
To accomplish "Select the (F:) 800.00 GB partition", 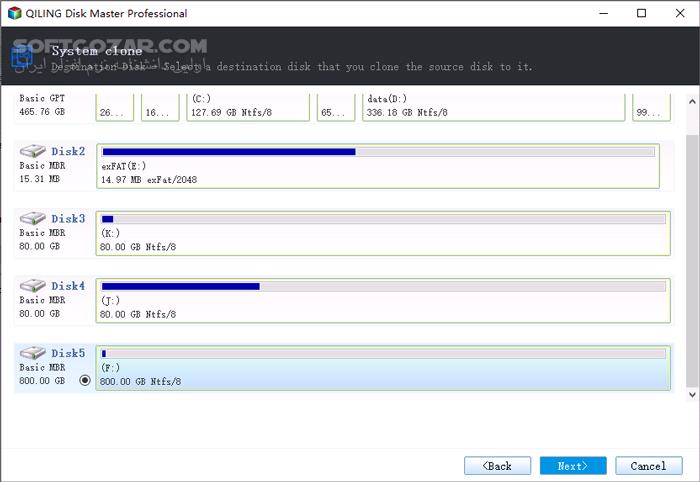I will 383,368.
